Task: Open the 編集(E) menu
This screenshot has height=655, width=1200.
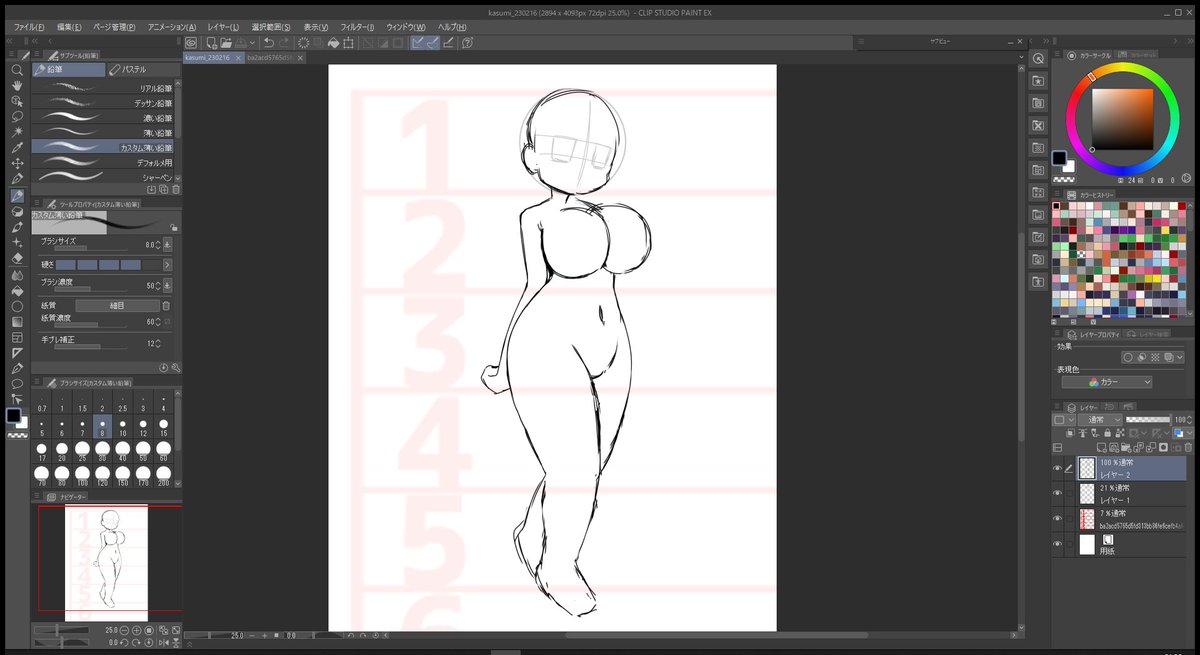Action: coord(71,26)
